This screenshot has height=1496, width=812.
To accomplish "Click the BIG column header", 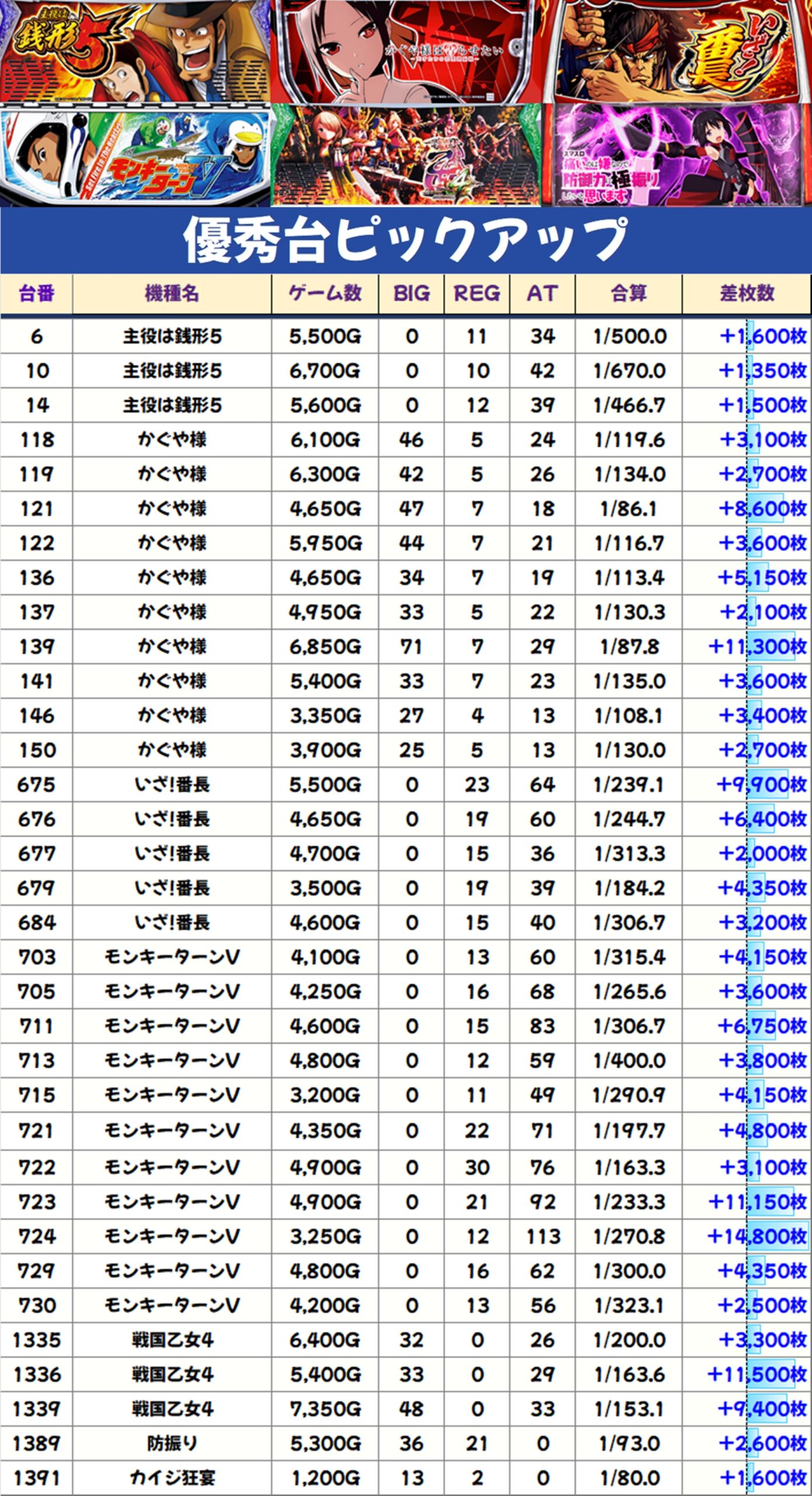I will 411,293.
